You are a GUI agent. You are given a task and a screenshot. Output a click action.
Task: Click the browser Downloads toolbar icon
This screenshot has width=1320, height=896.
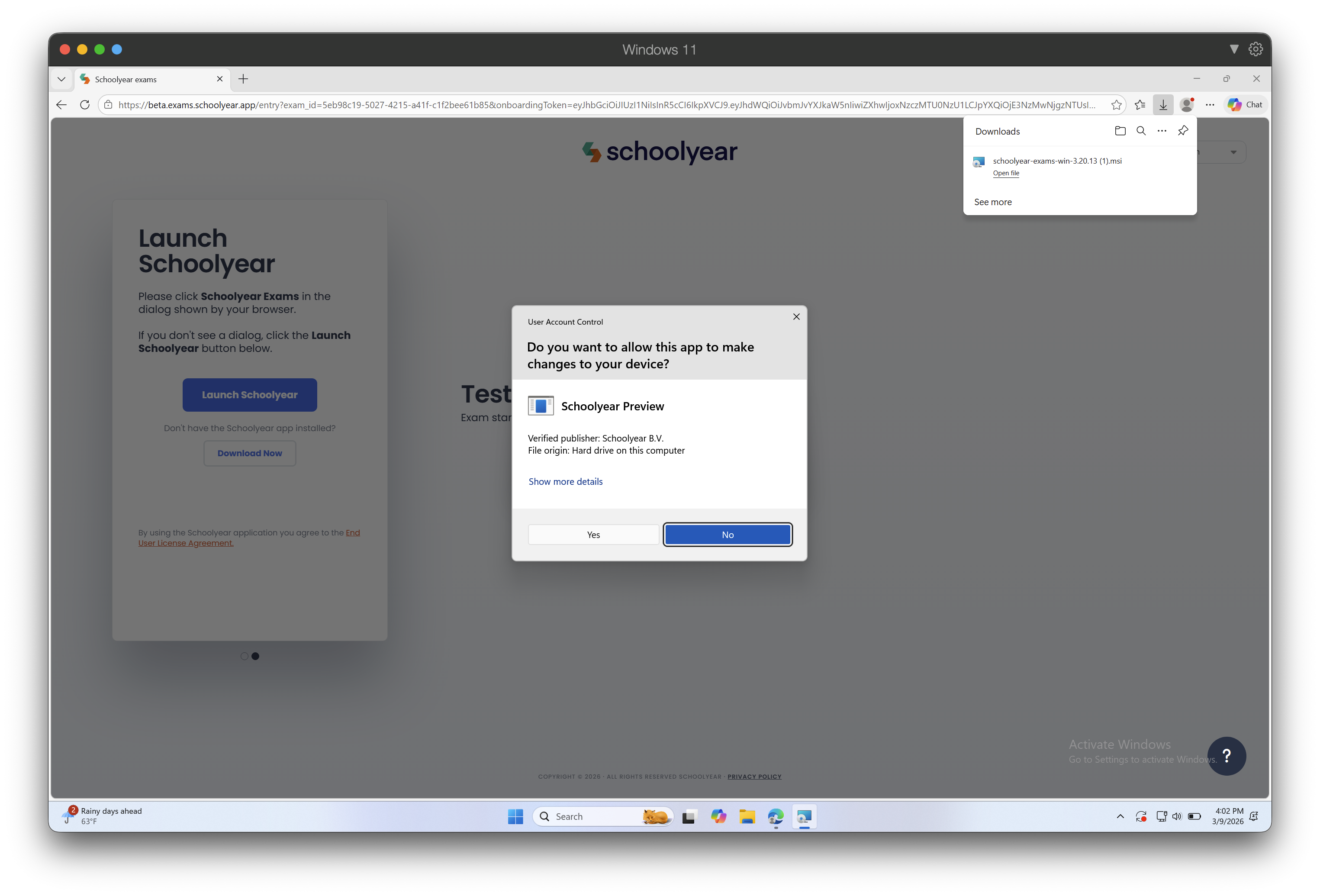point(1163,105)
